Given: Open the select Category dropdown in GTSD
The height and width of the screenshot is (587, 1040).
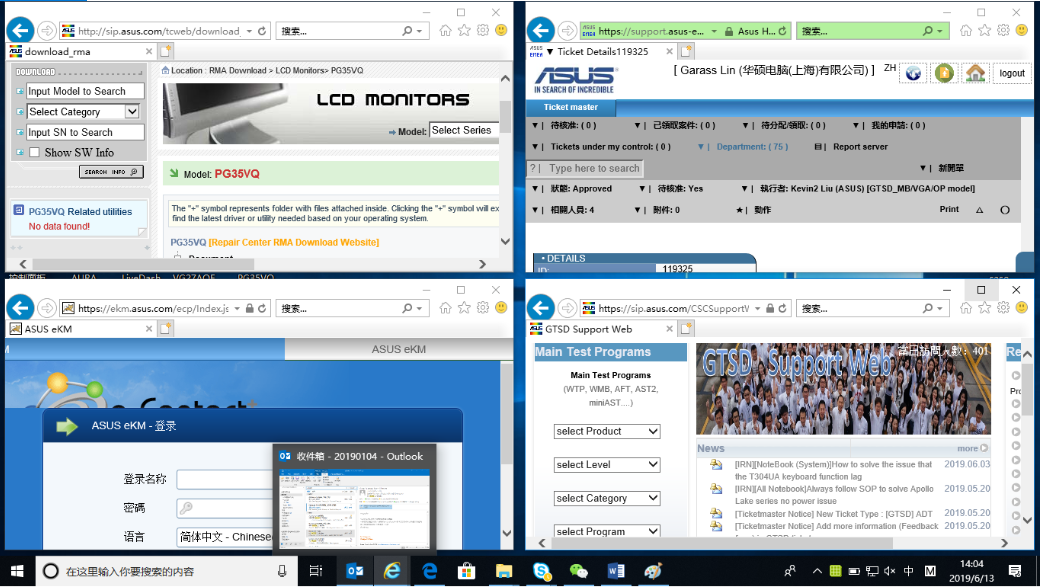Looking at the screenshot, I should pyautogui.click(x=607, y=498).
